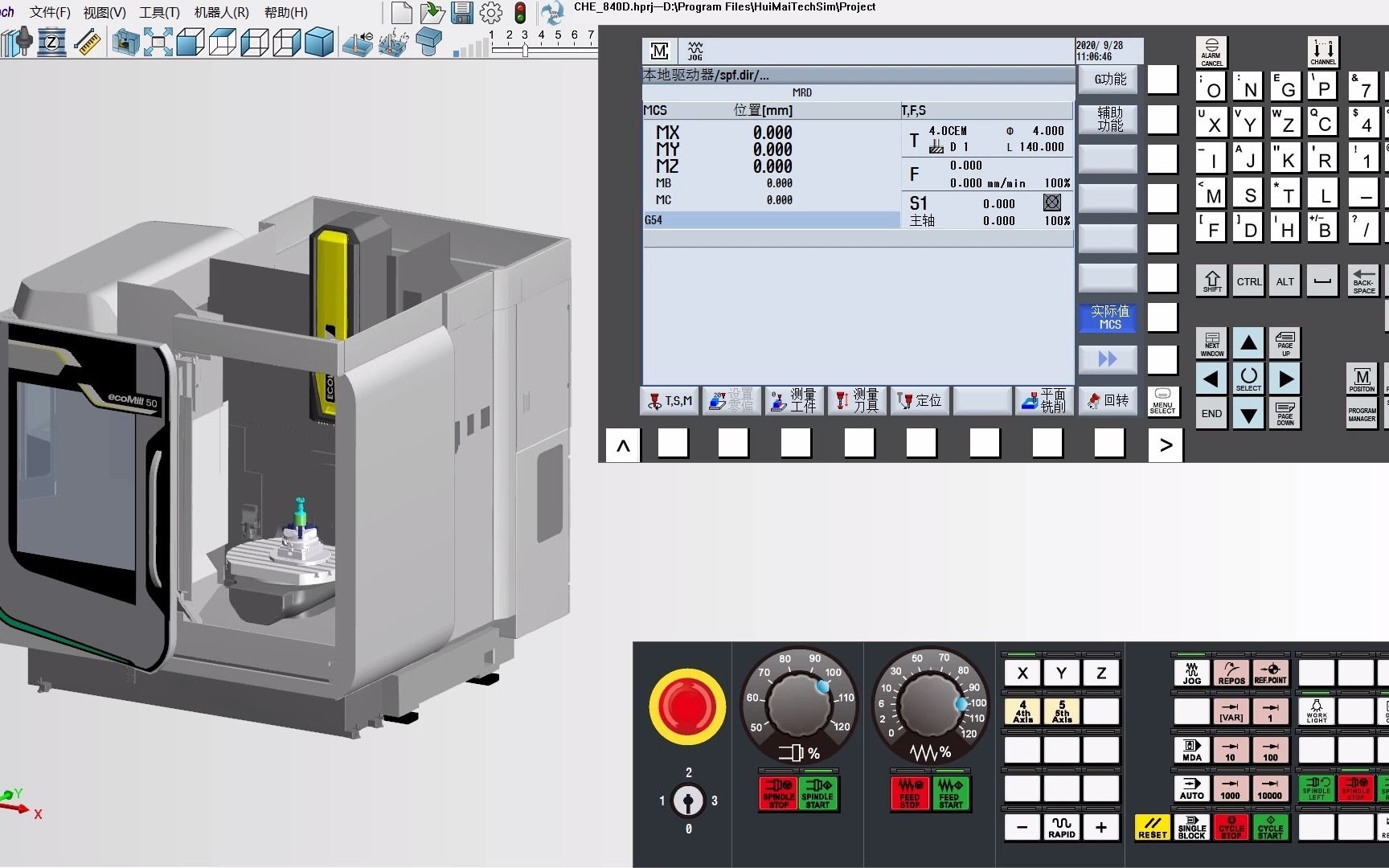This screenshot has width=1389, height=868.
Task: Select the left-face cube view icon
Action: [x=255, y=42]
